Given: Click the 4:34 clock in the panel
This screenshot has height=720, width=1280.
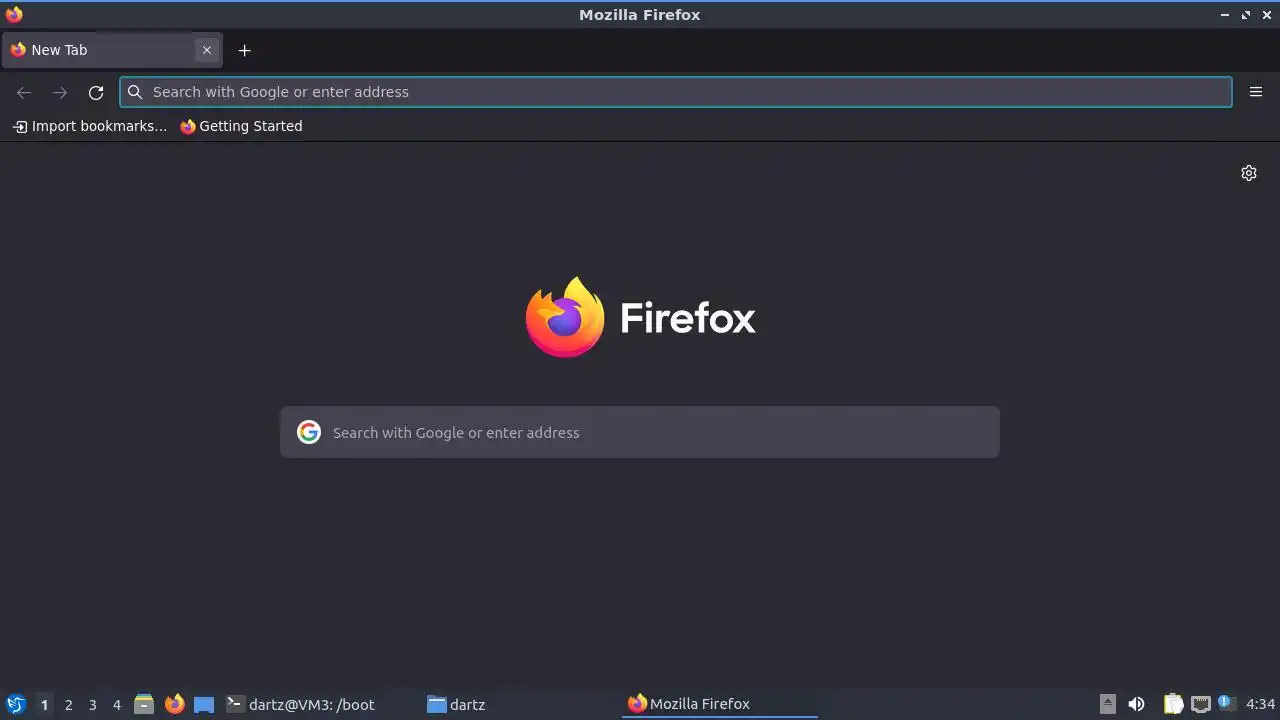Looking at the screenshot, I should click(1260, 704).
